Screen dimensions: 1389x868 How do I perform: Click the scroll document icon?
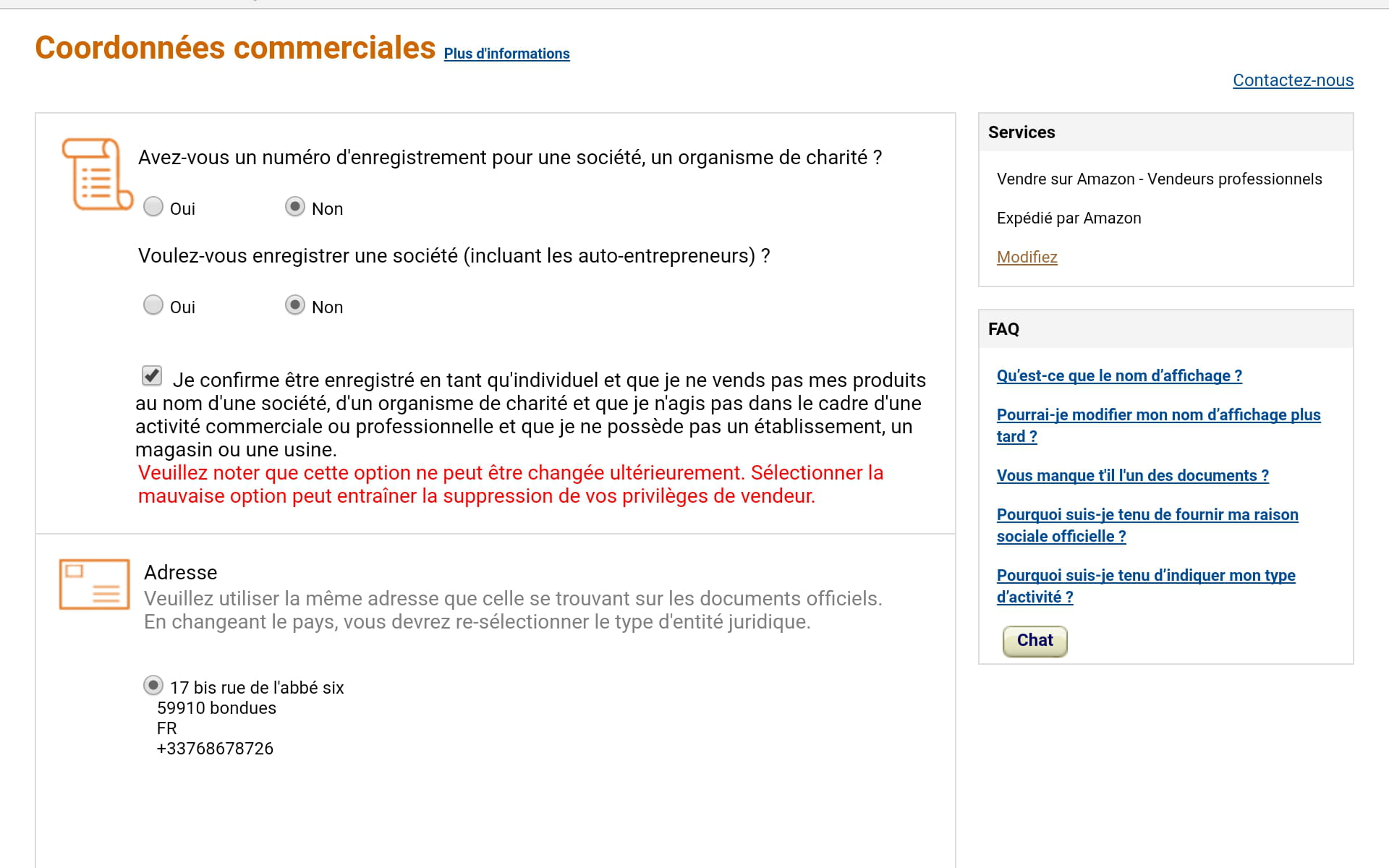click(97, 174)
